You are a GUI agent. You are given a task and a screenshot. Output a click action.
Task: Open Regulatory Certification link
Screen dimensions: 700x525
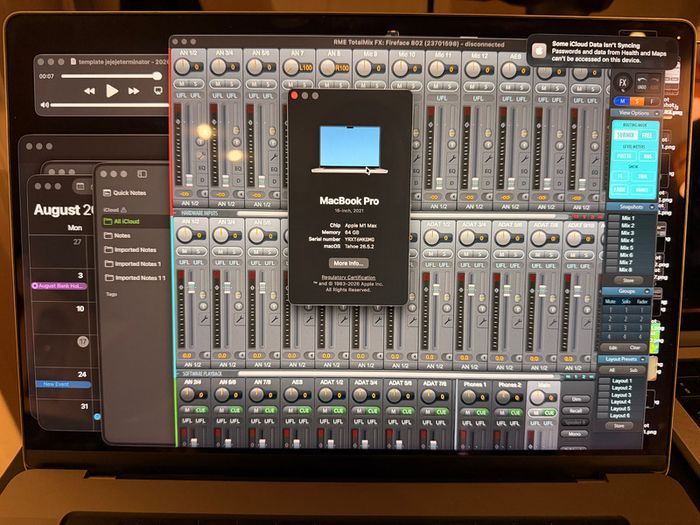coord(348,277)
